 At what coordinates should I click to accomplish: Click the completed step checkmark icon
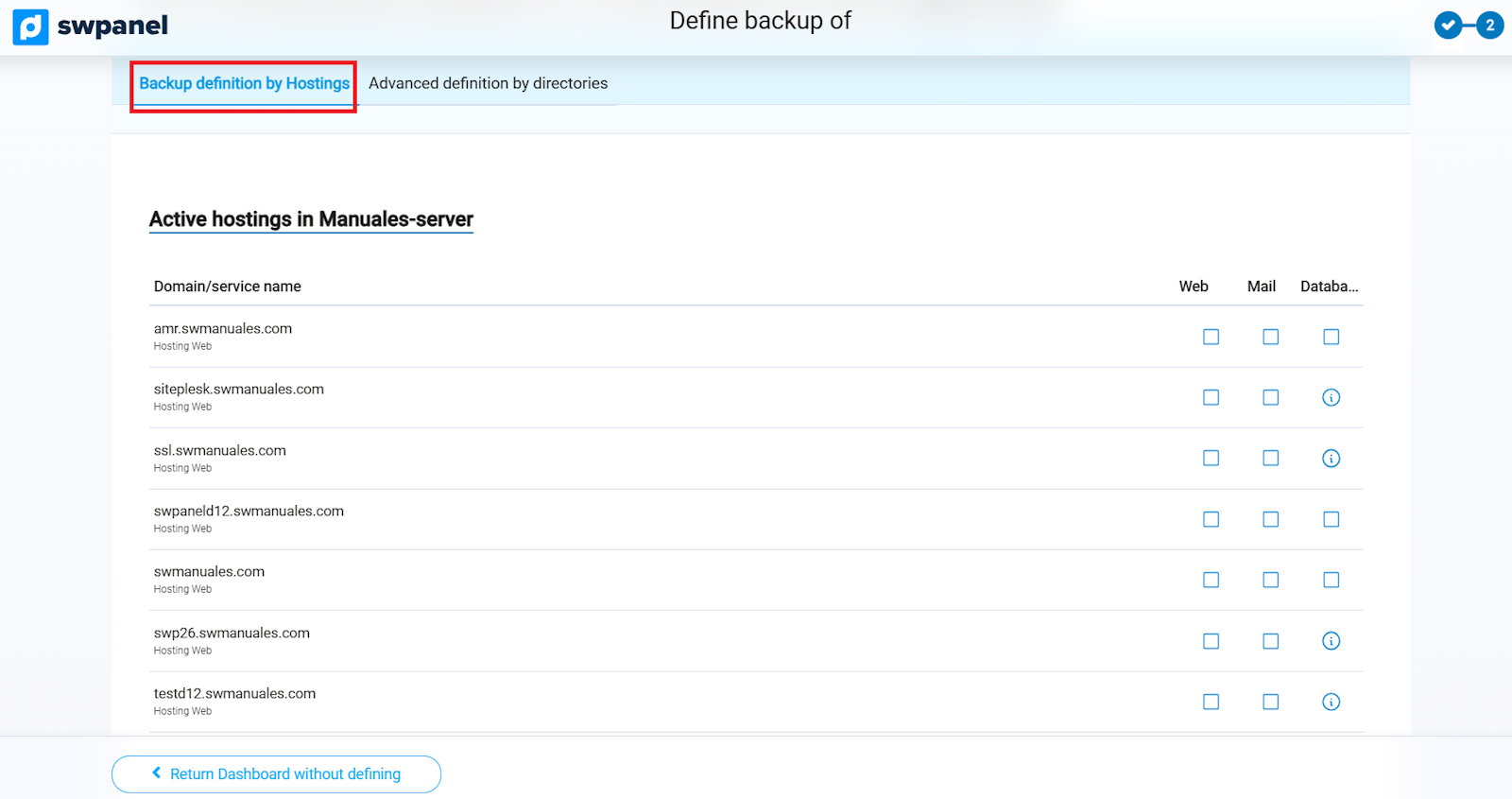click(1448, 26)
